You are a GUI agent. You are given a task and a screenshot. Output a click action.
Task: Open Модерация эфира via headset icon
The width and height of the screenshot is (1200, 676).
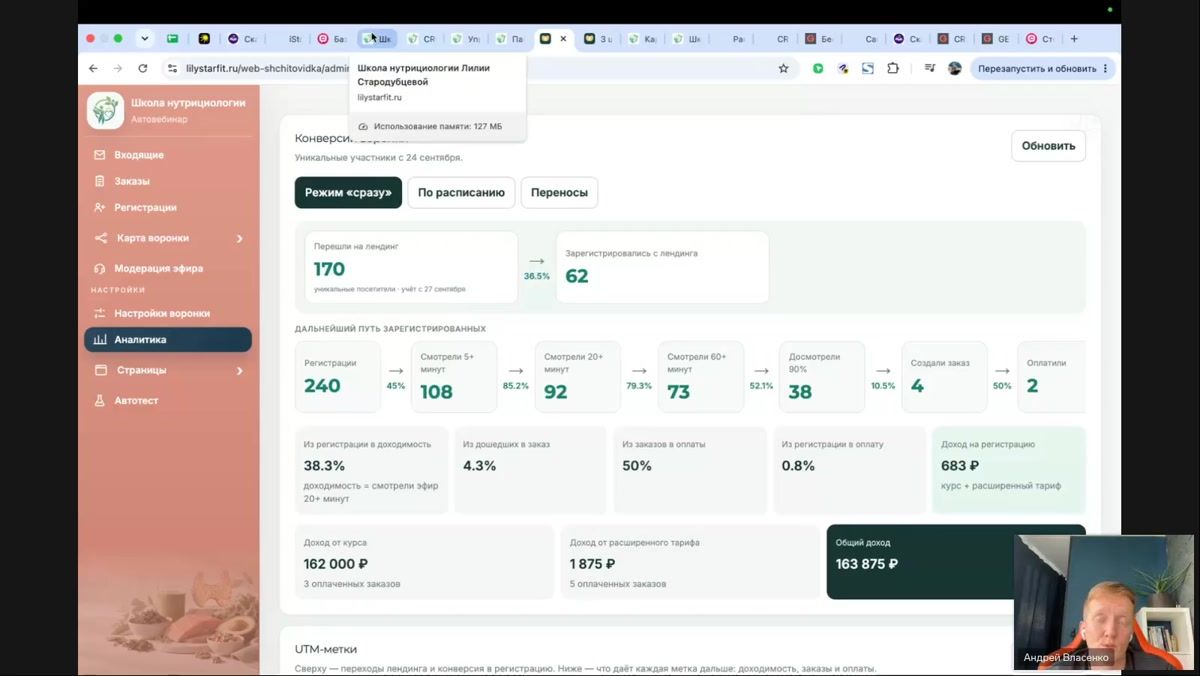(x=99, y=268)
